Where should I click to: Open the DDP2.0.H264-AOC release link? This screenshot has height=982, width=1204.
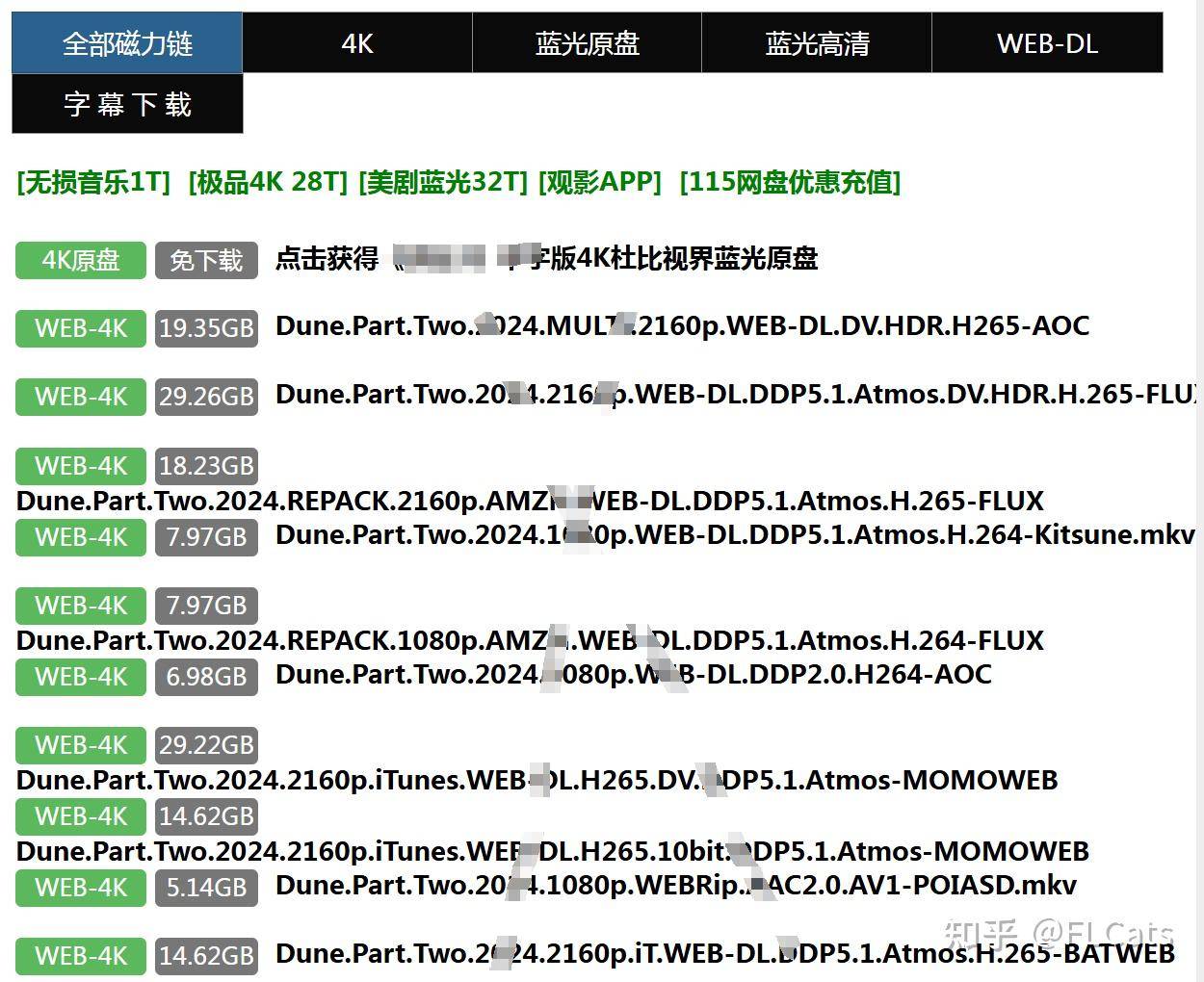pos(634,674)
